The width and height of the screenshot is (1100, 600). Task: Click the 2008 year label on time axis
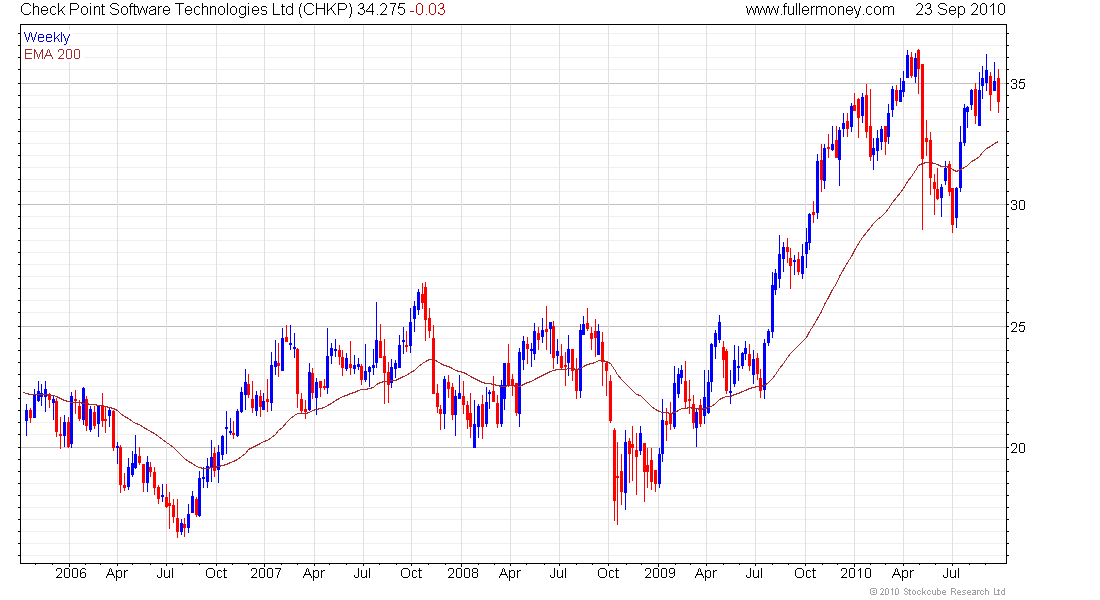point(463,573)
